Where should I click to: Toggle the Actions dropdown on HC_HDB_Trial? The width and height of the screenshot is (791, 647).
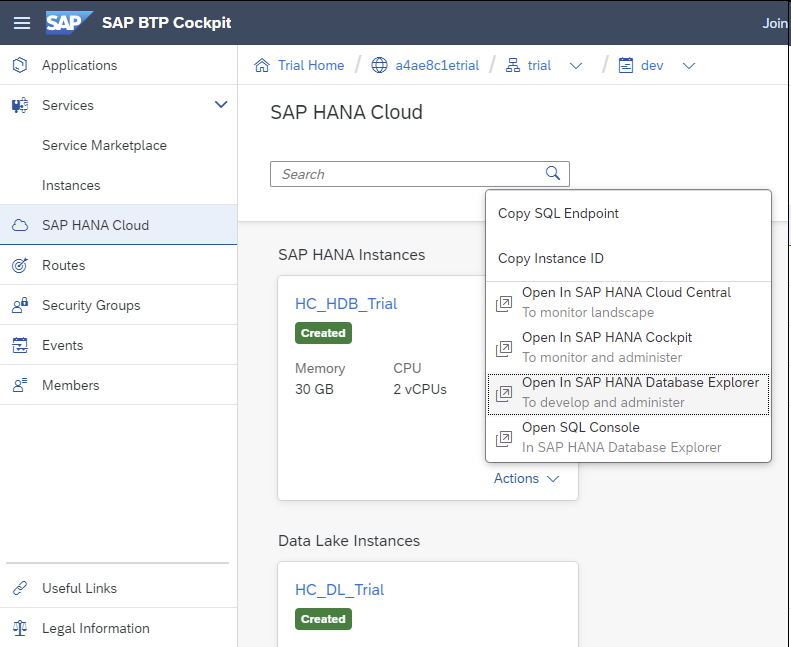tap(526, 478)
